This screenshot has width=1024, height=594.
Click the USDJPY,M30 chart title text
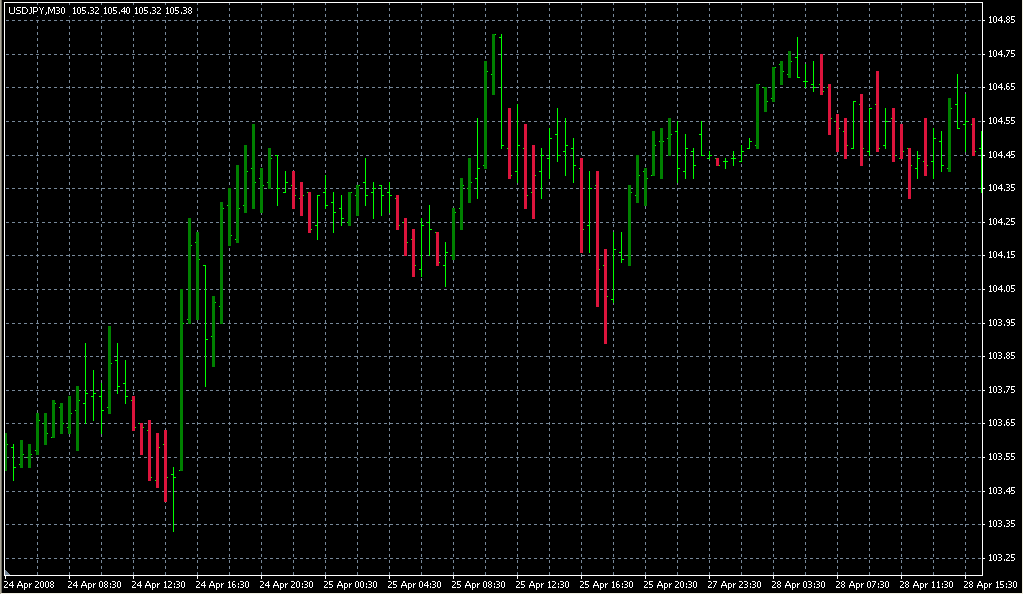pos(37,10)
